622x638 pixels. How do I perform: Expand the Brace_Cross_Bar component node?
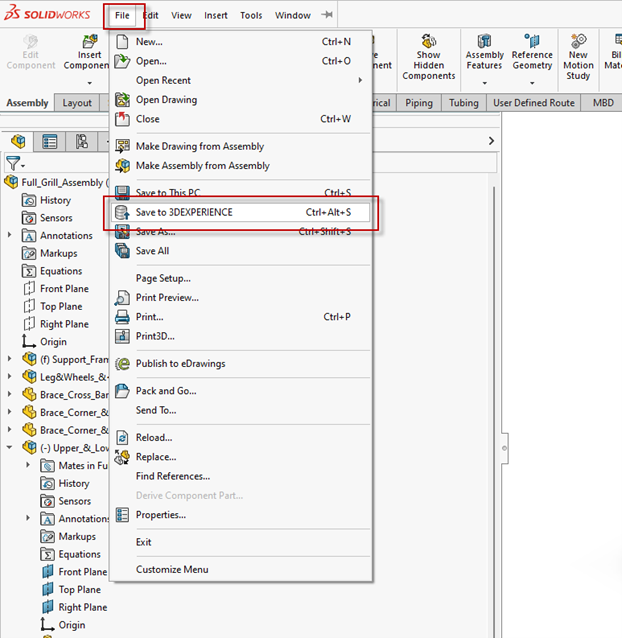(x=9, y=394)
